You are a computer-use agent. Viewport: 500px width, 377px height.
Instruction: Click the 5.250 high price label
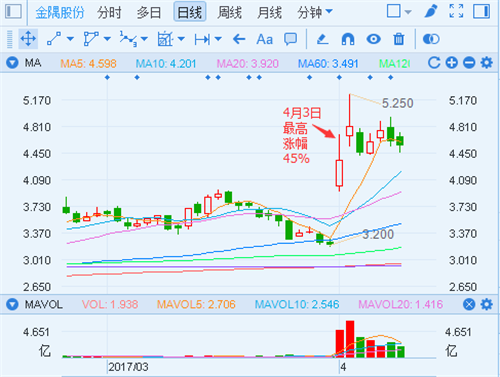click(397, 103)
